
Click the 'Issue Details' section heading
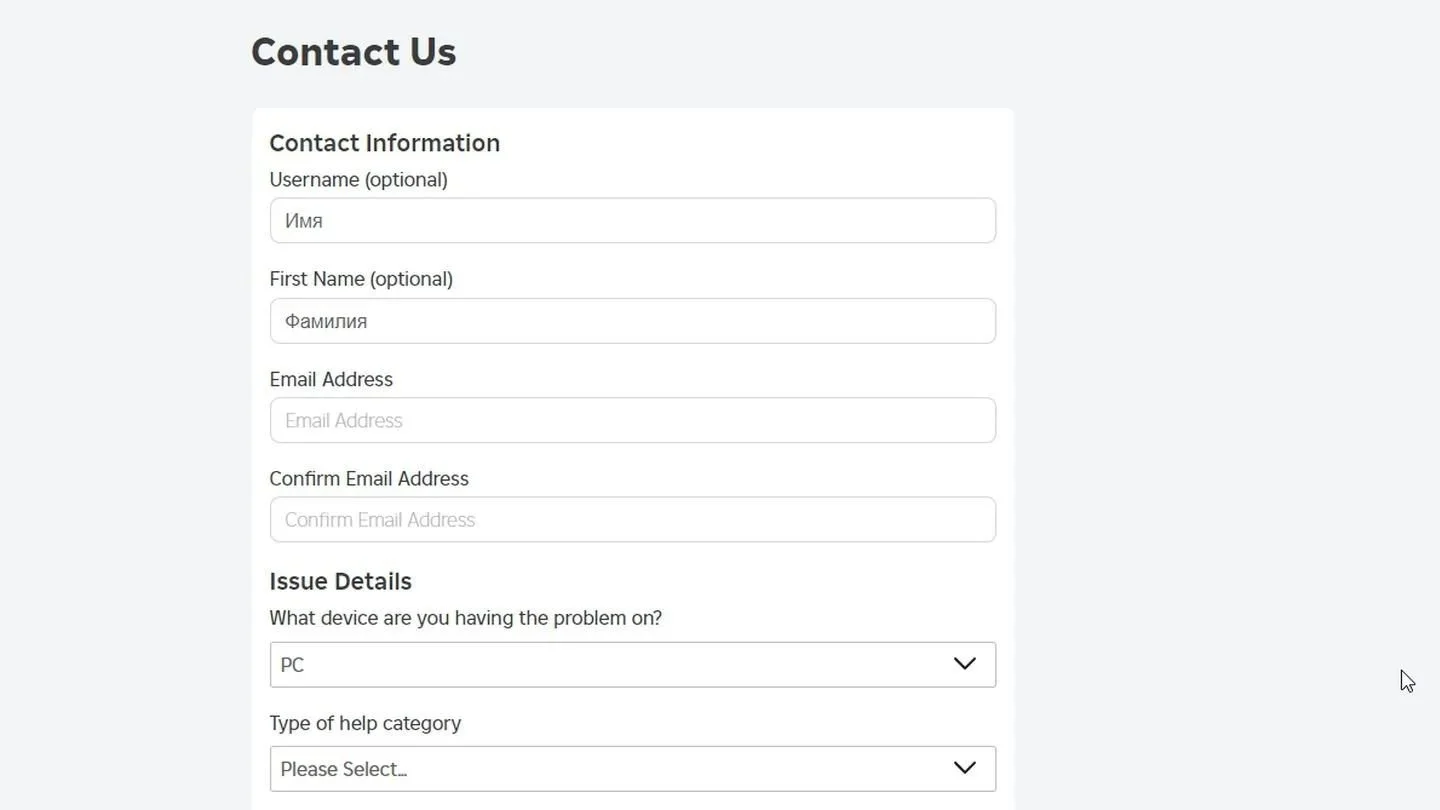pos(340,581)
